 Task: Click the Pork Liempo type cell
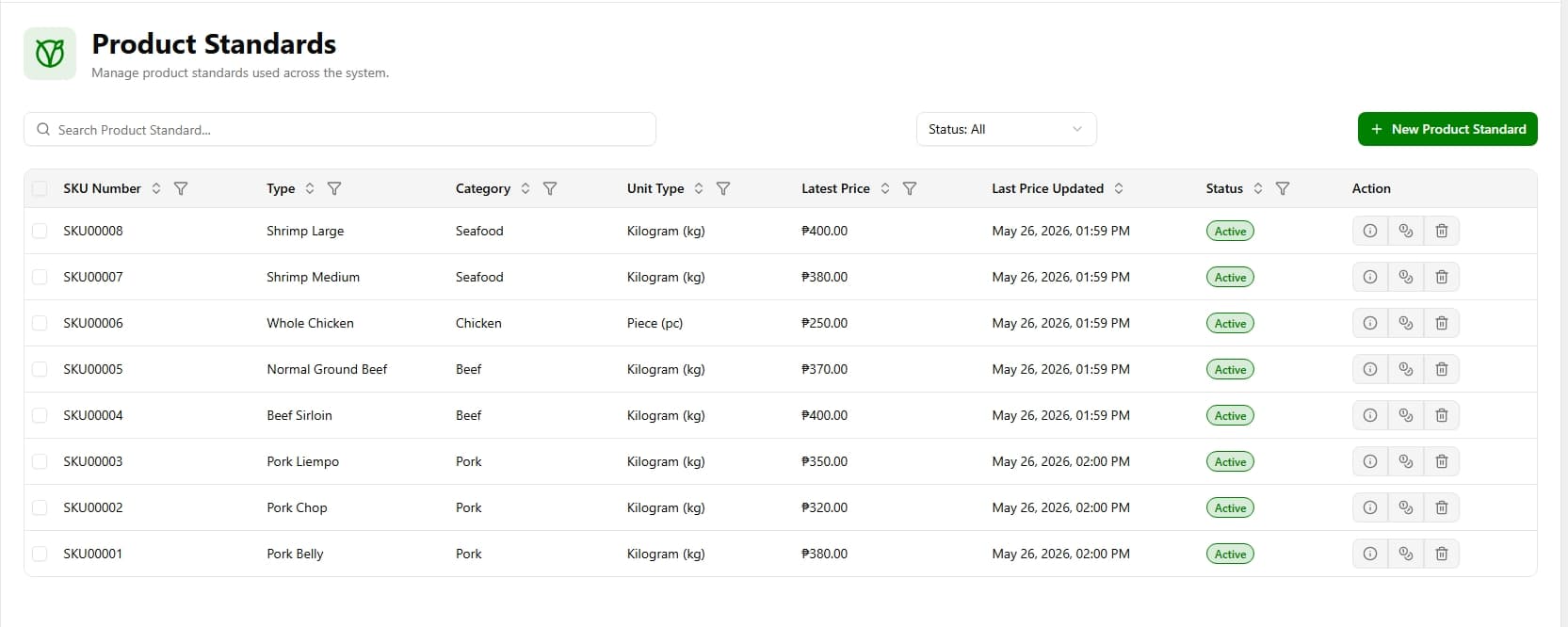click(x=302, y=461)
